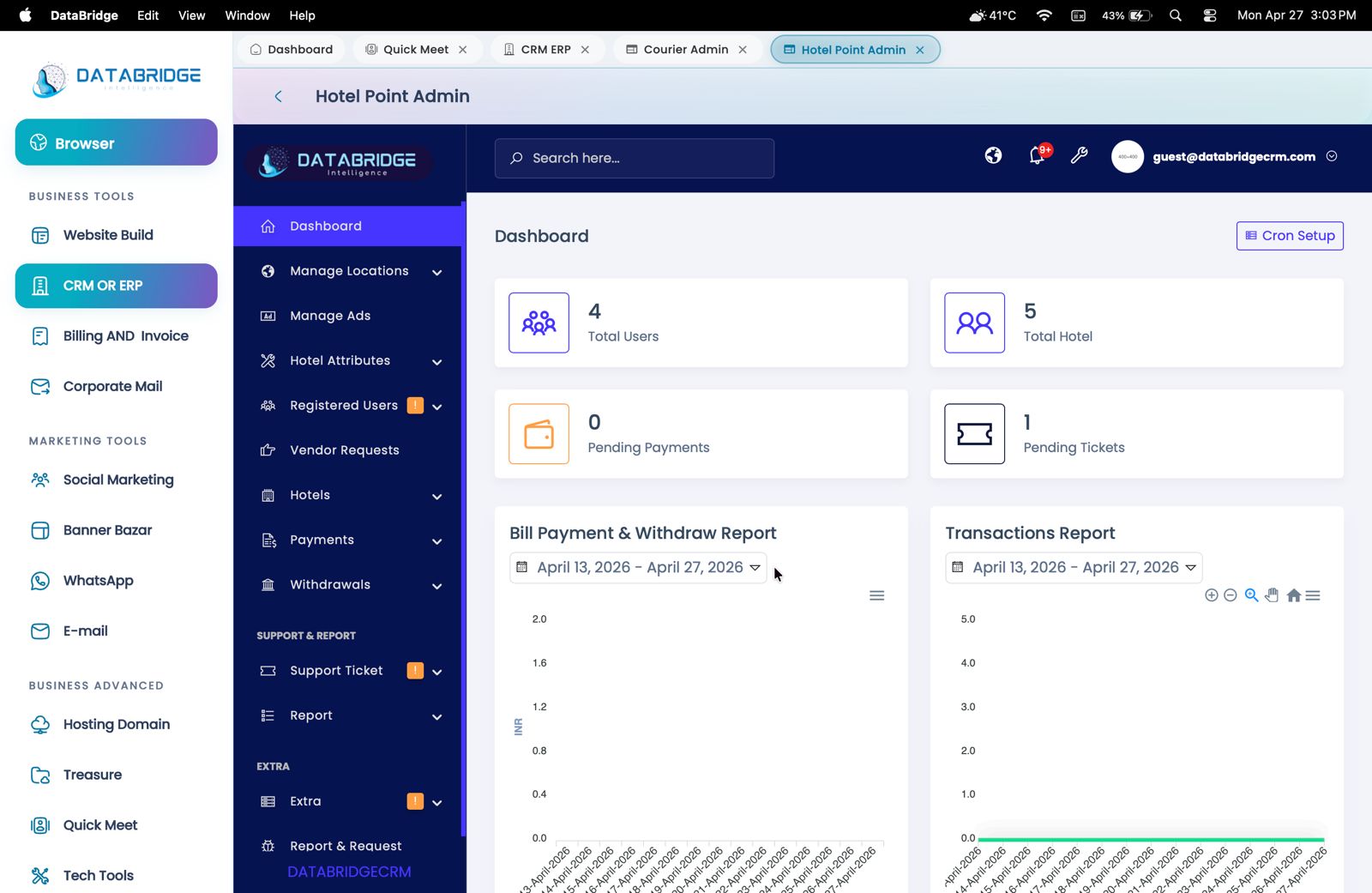Screen dimensions: 1372x893
Task: Click the Total Hotel icon
Action: pyautogui.click(x=974, y=323)
